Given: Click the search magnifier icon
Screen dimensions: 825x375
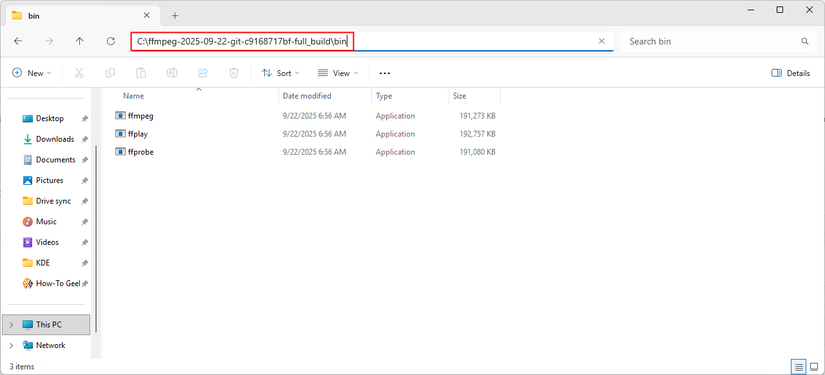Looking at the screenshot, I should pos(804,41).
